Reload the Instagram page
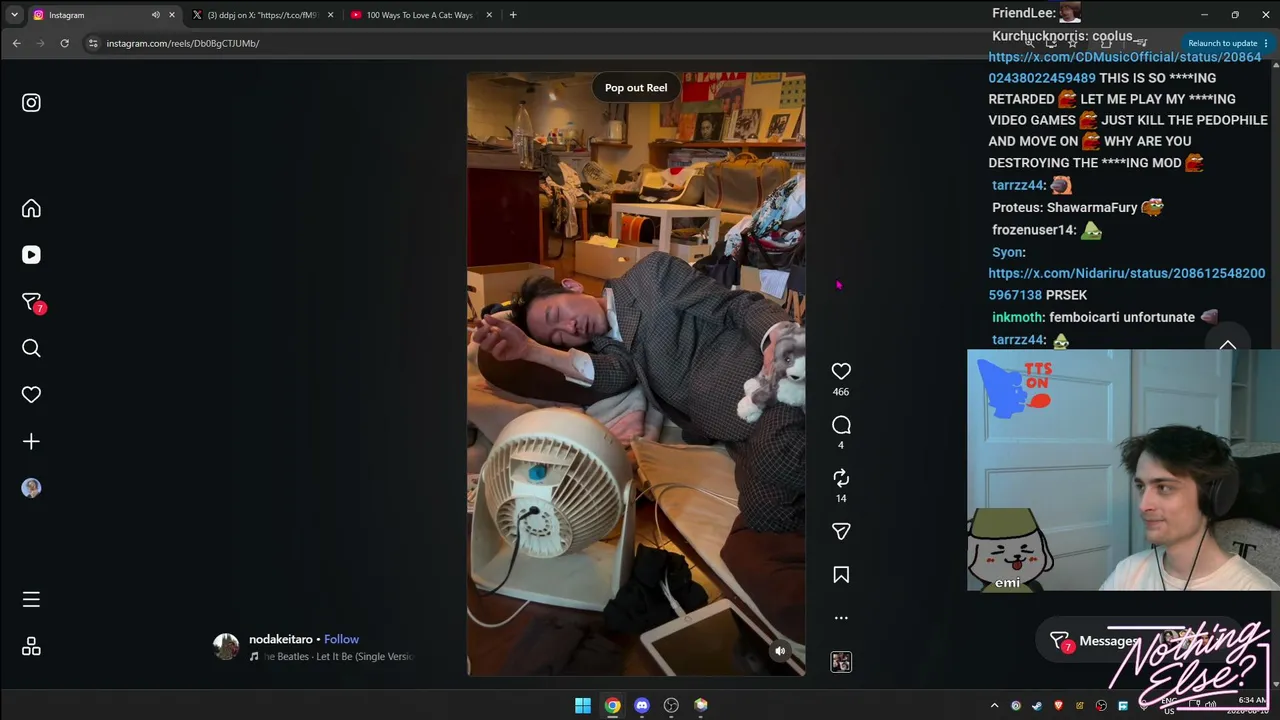 tap(64, 43)
